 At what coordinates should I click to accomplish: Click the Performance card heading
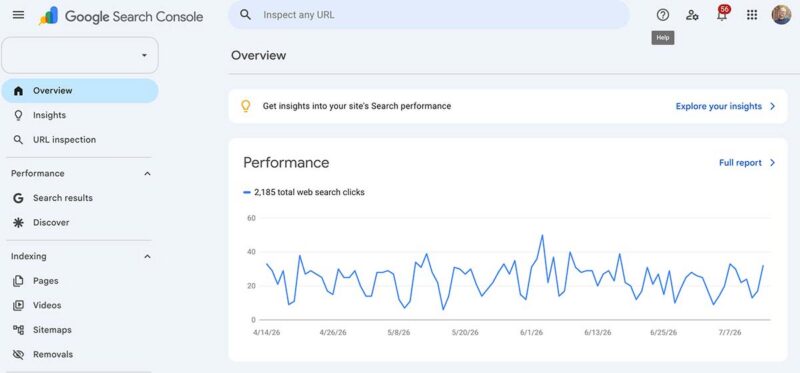click(x=286, y=163)
